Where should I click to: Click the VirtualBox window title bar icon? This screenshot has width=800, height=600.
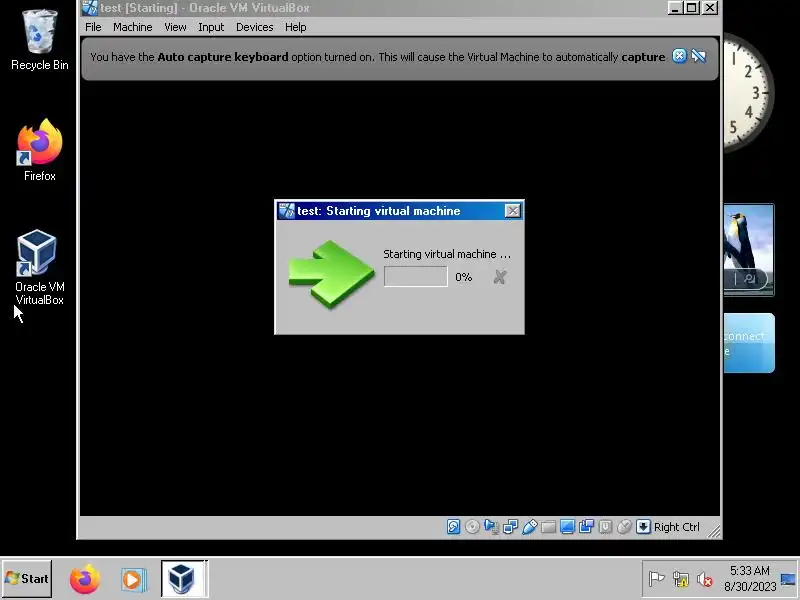pos(90,8)
